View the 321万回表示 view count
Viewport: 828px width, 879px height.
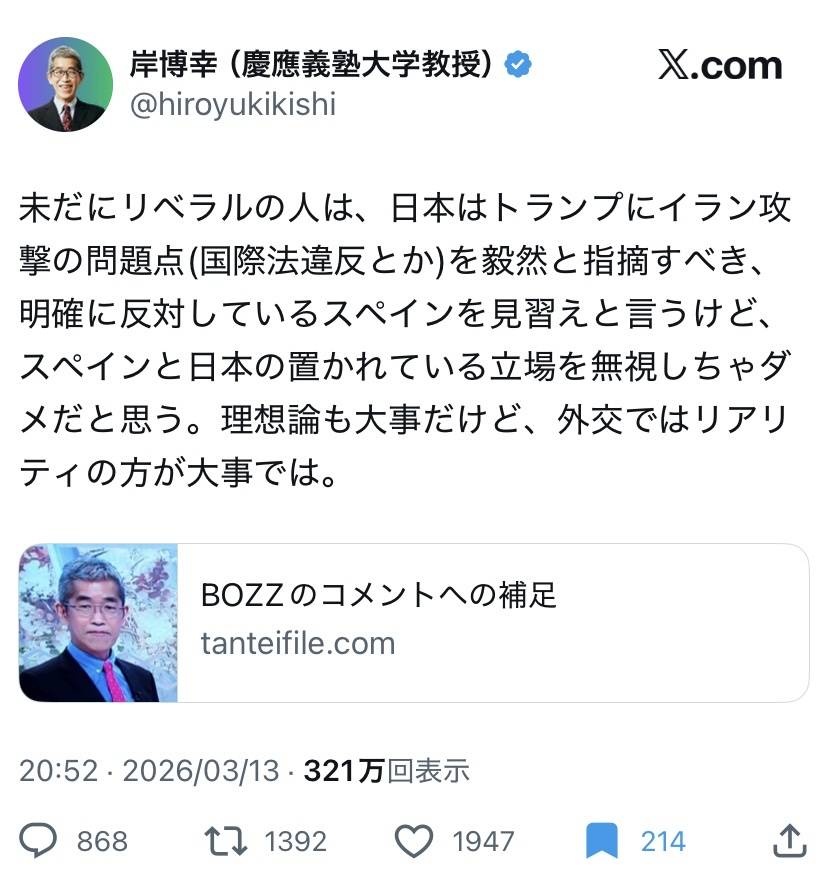point(386,771)
